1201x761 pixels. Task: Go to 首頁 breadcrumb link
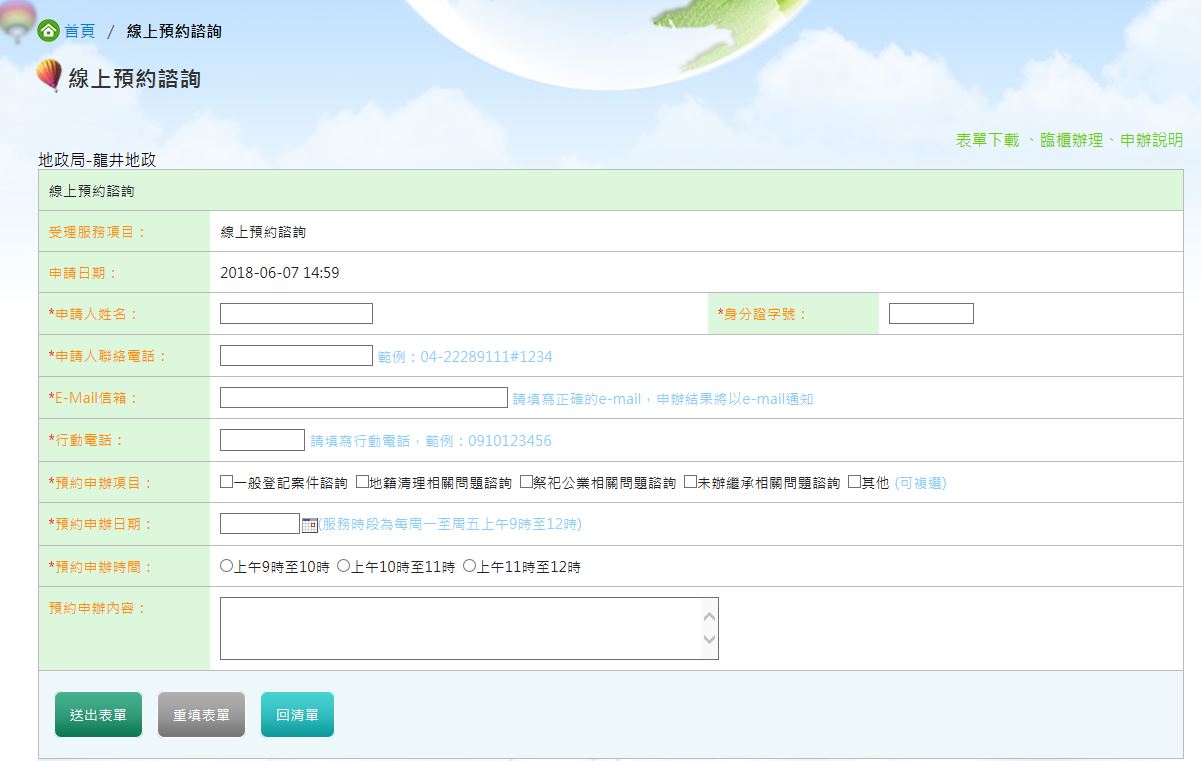coord(80,31)
